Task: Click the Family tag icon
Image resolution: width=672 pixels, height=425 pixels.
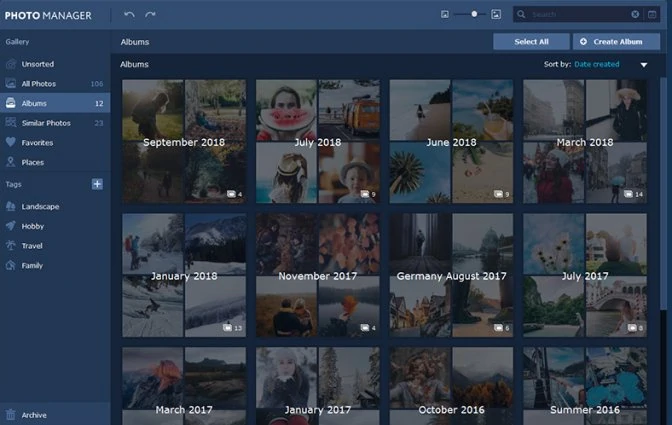Action: tap(11, 265)
